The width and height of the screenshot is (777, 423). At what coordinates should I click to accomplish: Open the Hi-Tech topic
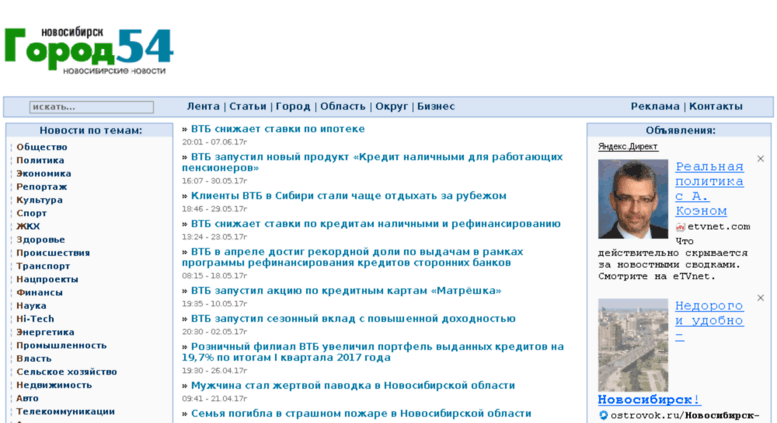pyautogui.click(x=35, y=319)
